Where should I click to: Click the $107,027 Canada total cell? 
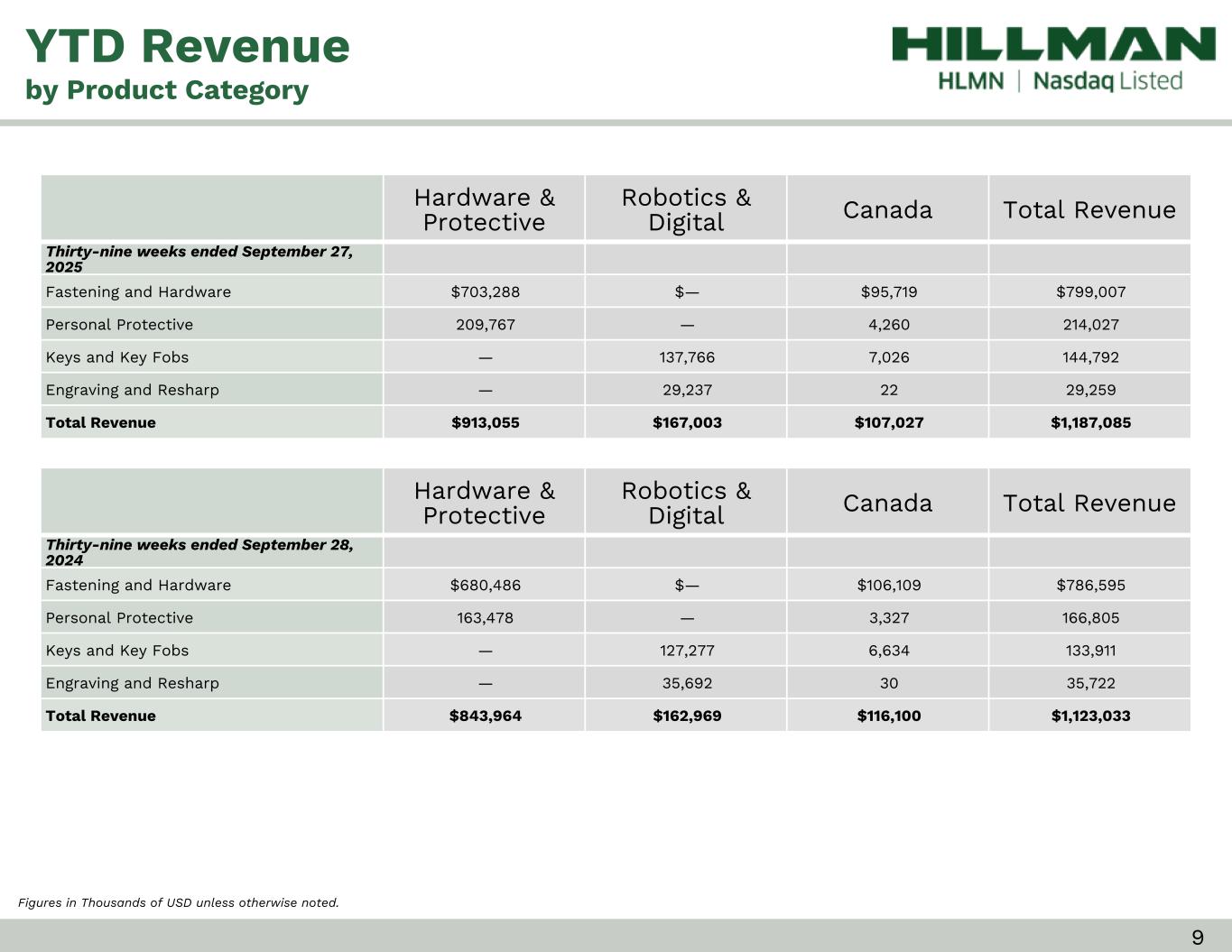coord(888,422)
